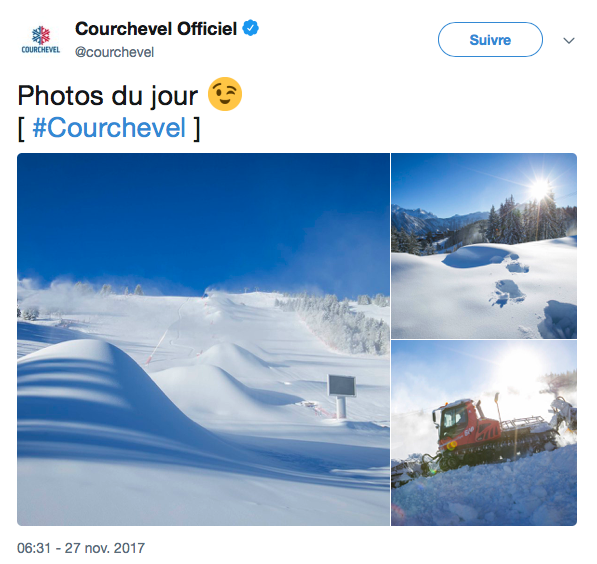Viewport: 597px width, 564px height.
Task: Click the COURCHEVEL wordmark under the logo
Action: [x=40, y=50]
